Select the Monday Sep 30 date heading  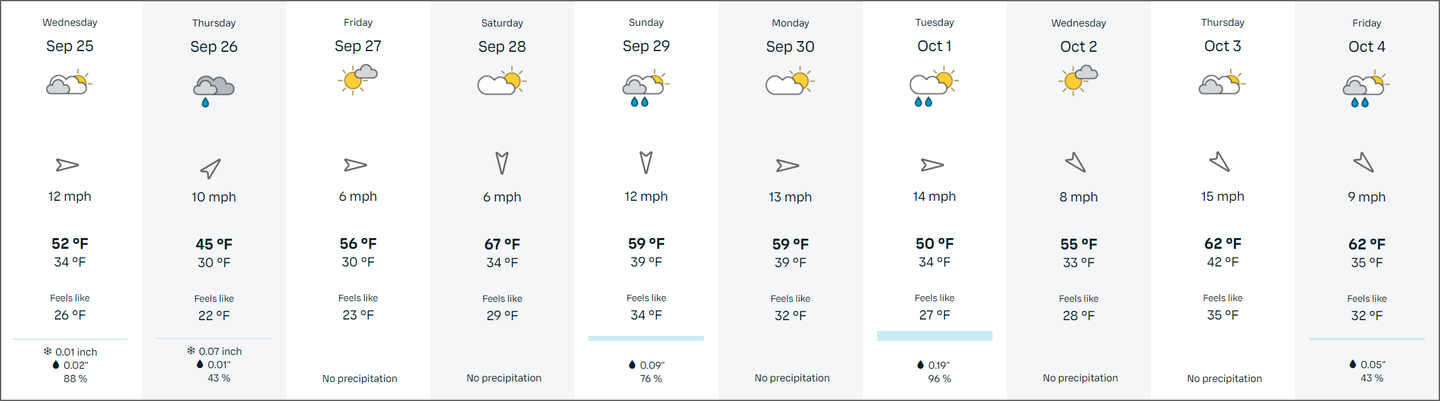point(790,46)
